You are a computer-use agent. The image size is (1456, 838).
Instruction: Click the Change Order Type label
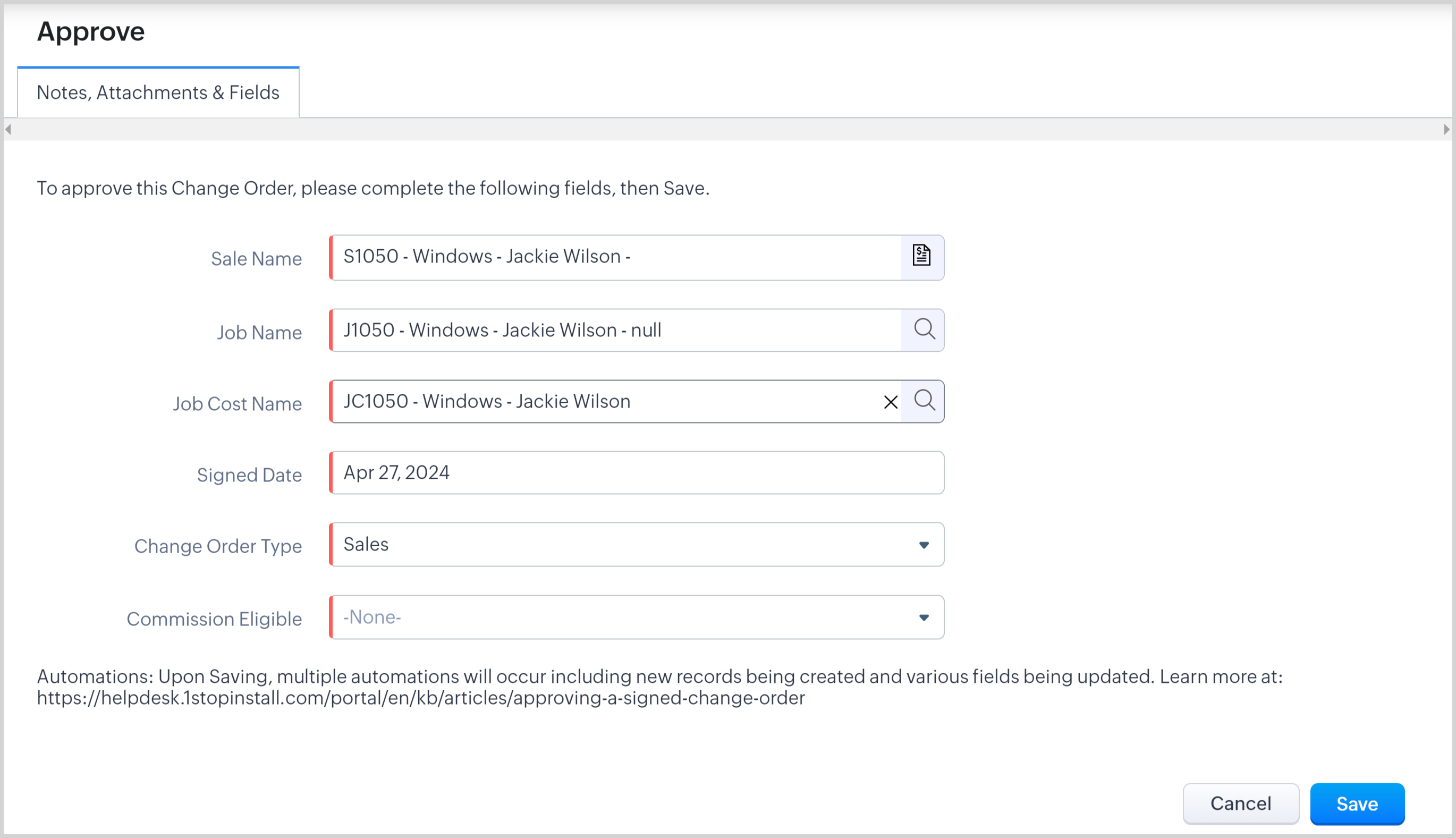(218, 546)
